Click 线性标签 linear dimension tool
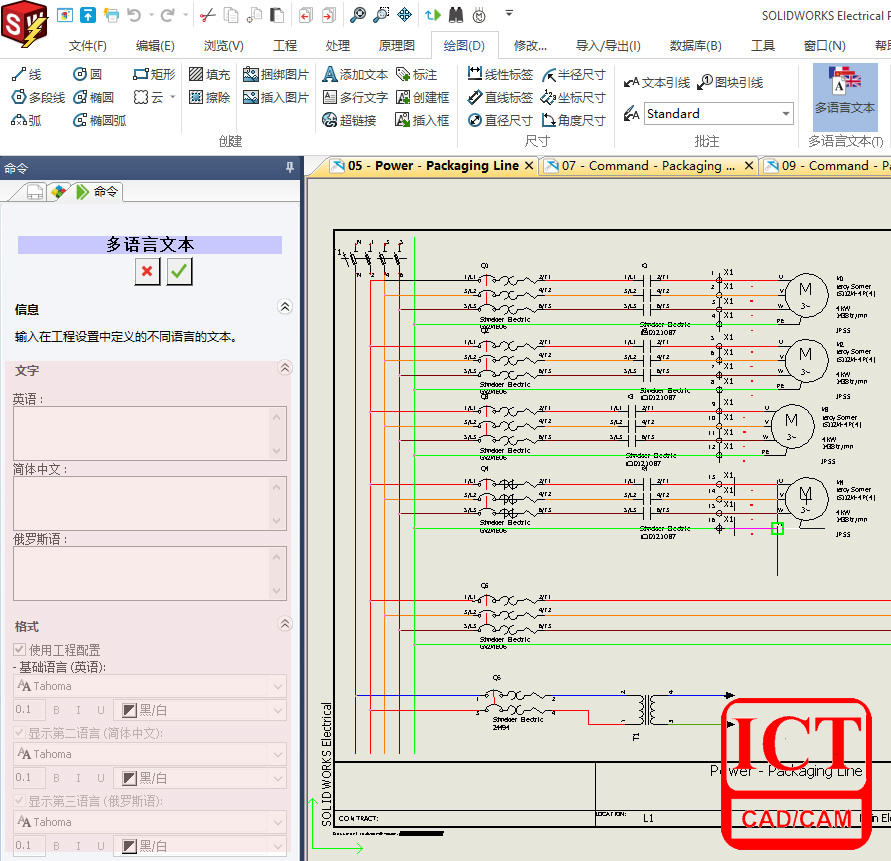Viewport: 891px width, 861px height. click(x=500, y=74)
